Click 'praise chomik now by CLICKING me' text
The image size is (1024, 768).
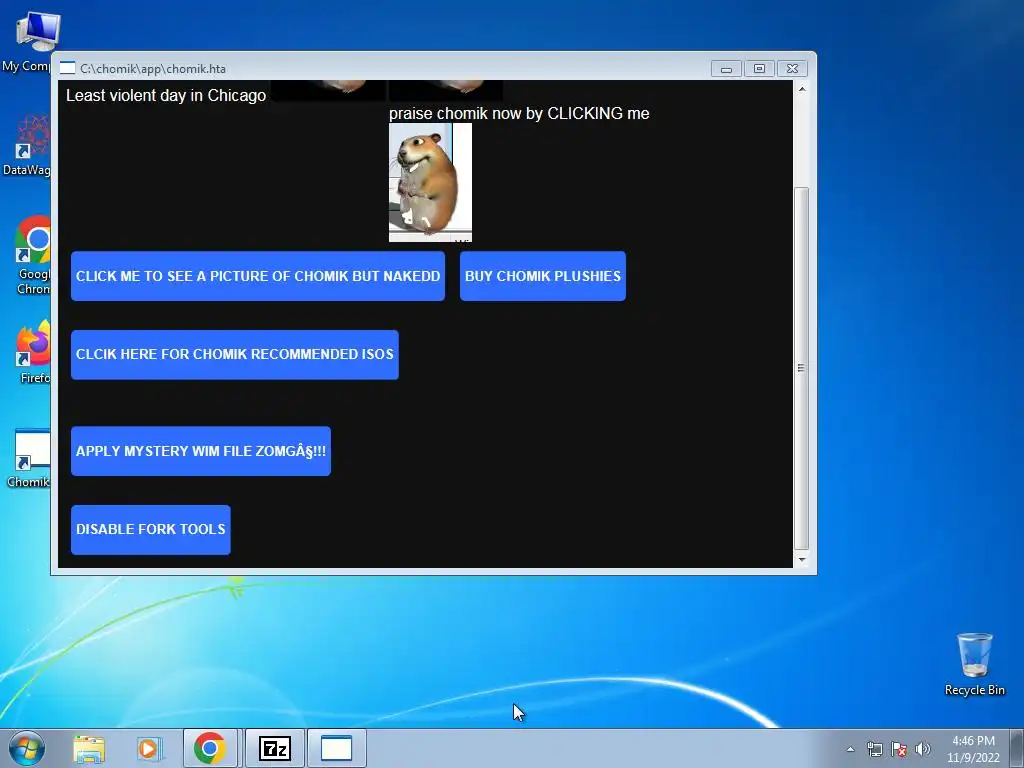[519, 114]
